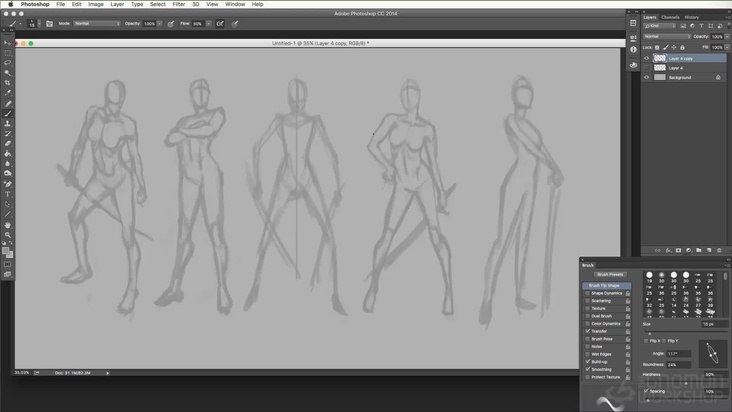732x412 pixels.
Task: Enable the Shape Dynamics checkbox
Action: coord(587,293)
